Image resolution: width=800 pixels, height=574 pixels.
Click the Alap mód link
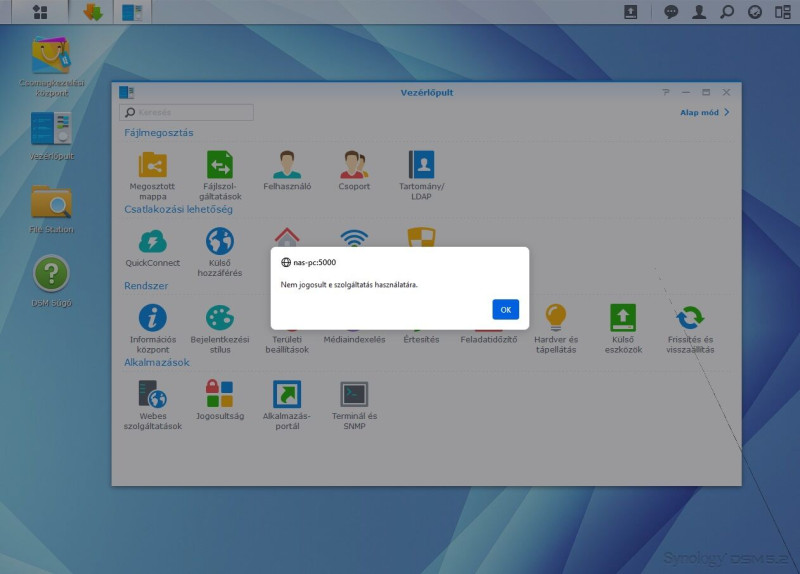click(705, 112)
